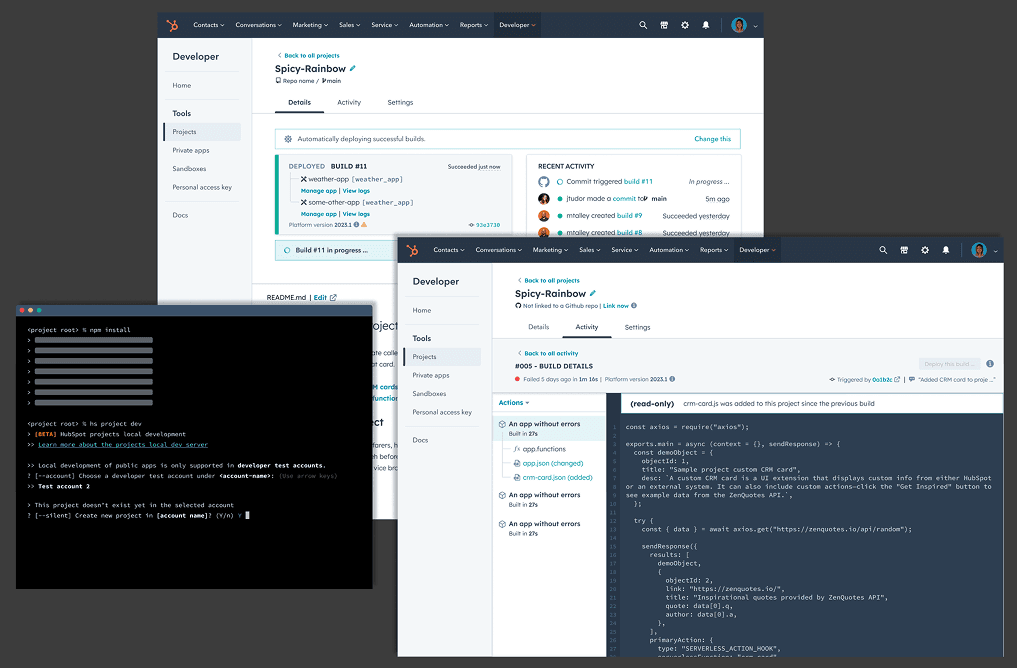
Task: Open the notifications bell icon
Action: pos(945,251)
